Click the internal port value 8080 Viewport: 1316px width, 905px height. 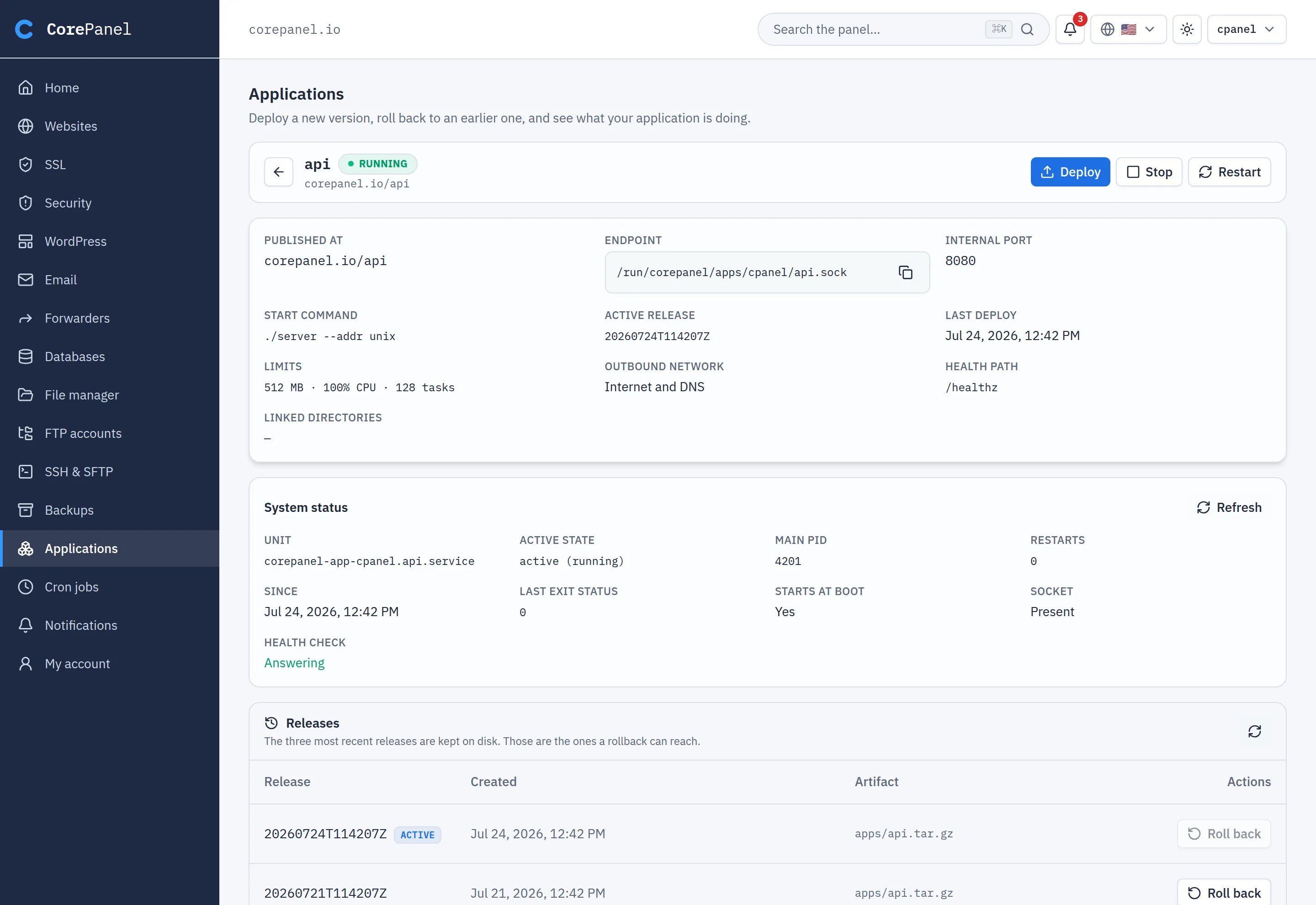[960, 261]
